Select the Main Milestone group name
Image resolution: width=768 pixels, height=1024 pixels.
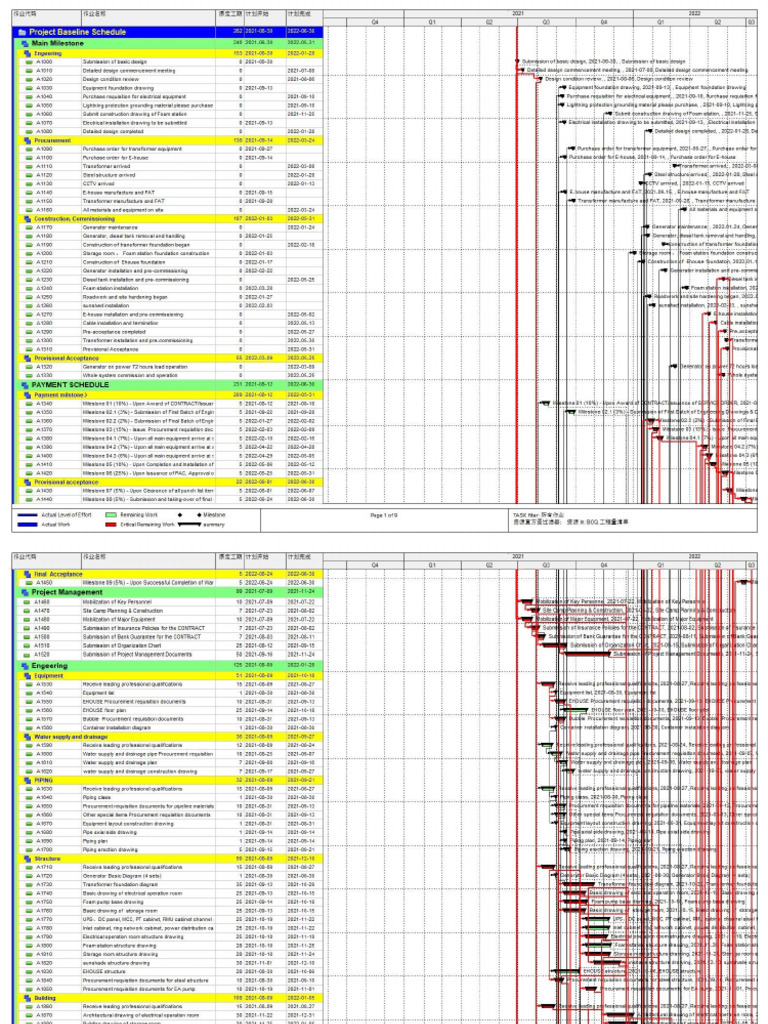[x=57, y=44]
